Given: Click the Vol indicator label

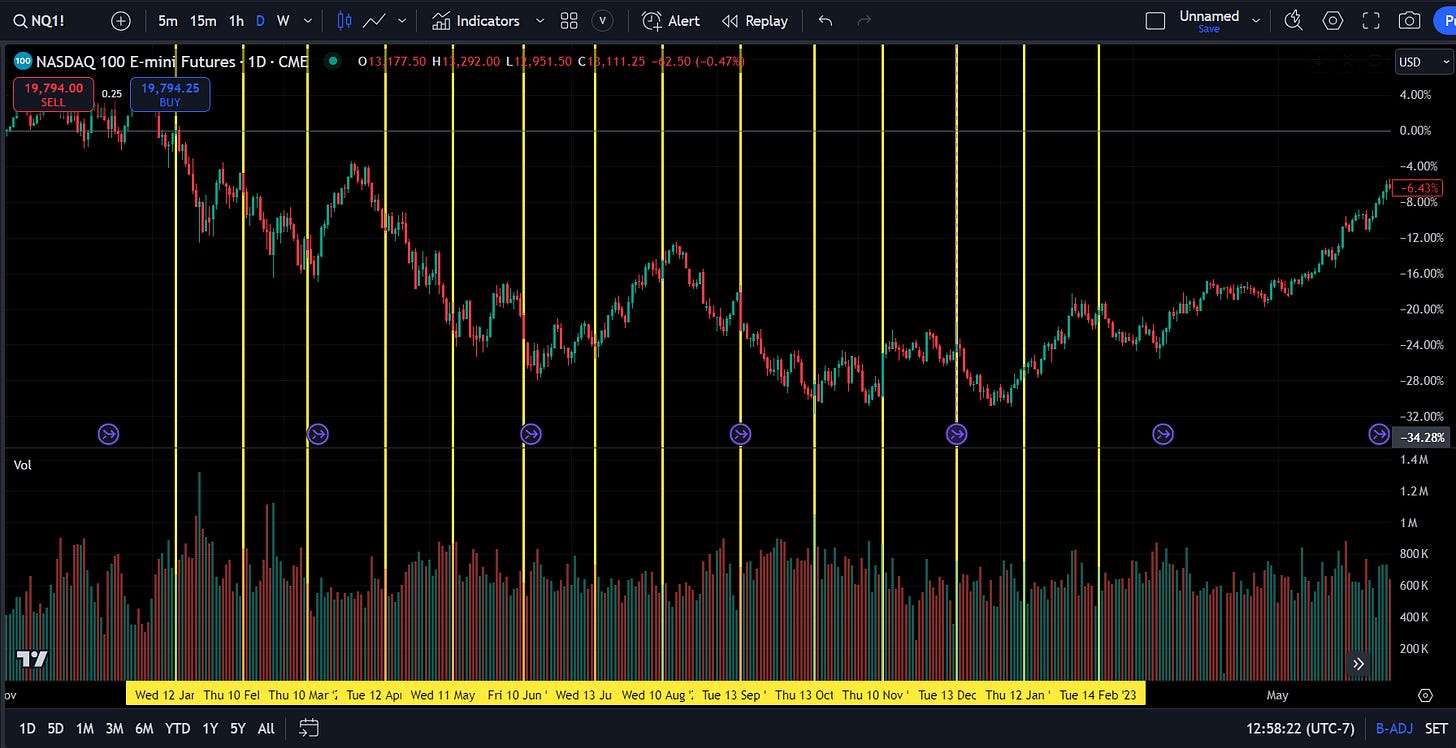Looking at the screenshot, I should [22, 465].
